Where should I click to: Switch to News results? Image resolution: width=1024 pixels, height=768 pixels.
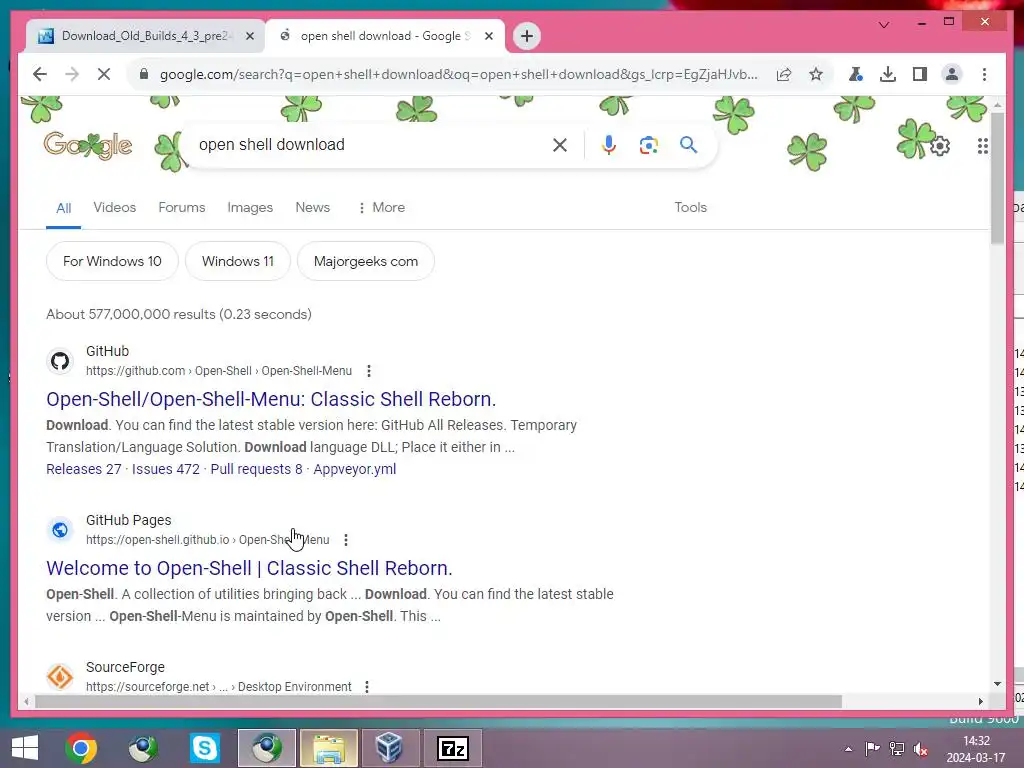pos(313,207)
